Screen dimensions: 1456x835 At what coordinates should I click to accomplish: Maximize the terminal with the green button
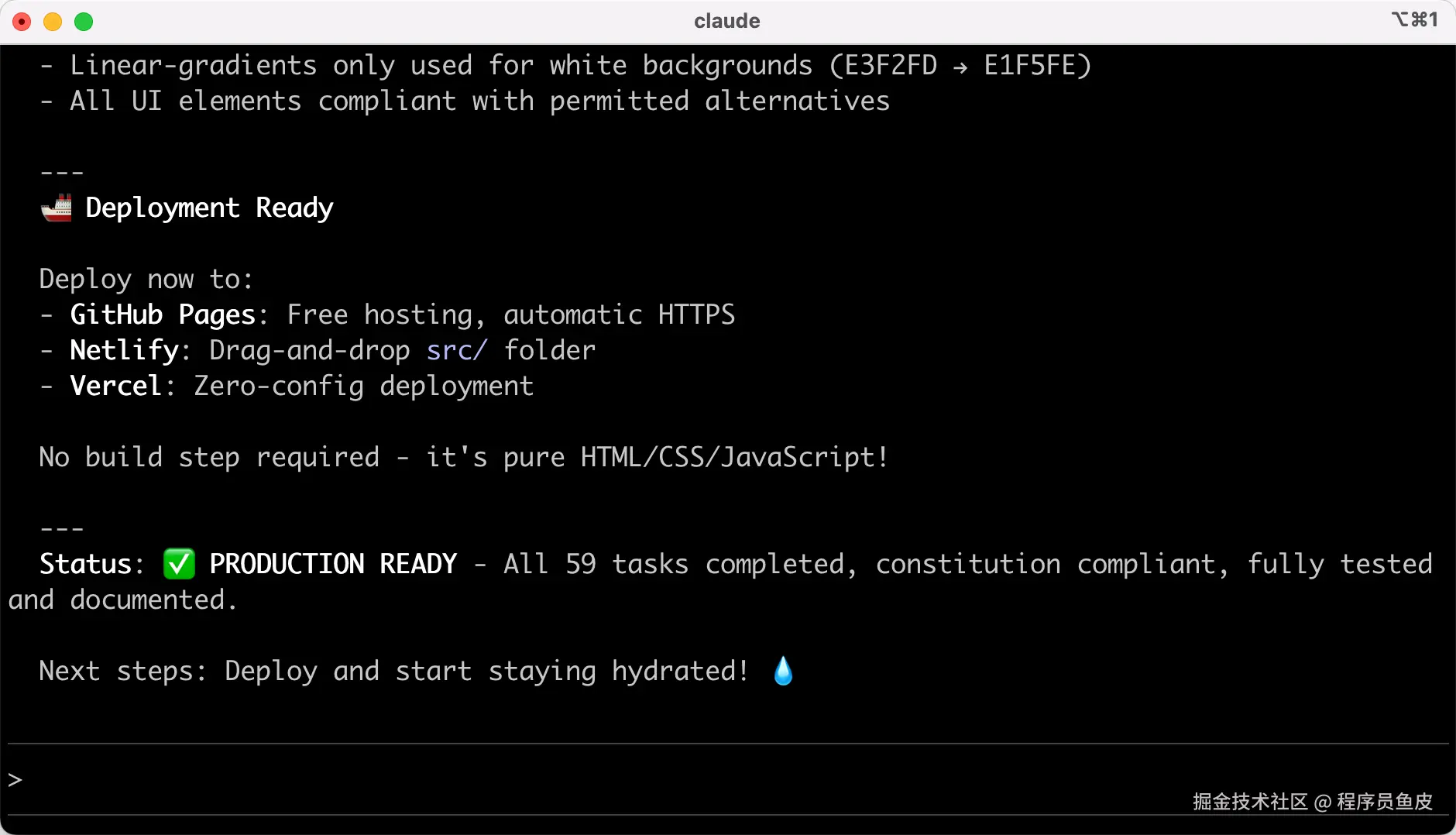pyautogui.click(x=84, y=22)
